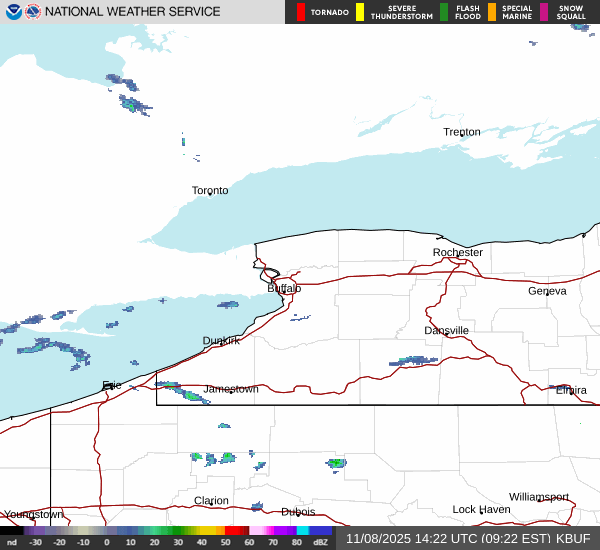Click the Williamsport city label

point(538,497)
